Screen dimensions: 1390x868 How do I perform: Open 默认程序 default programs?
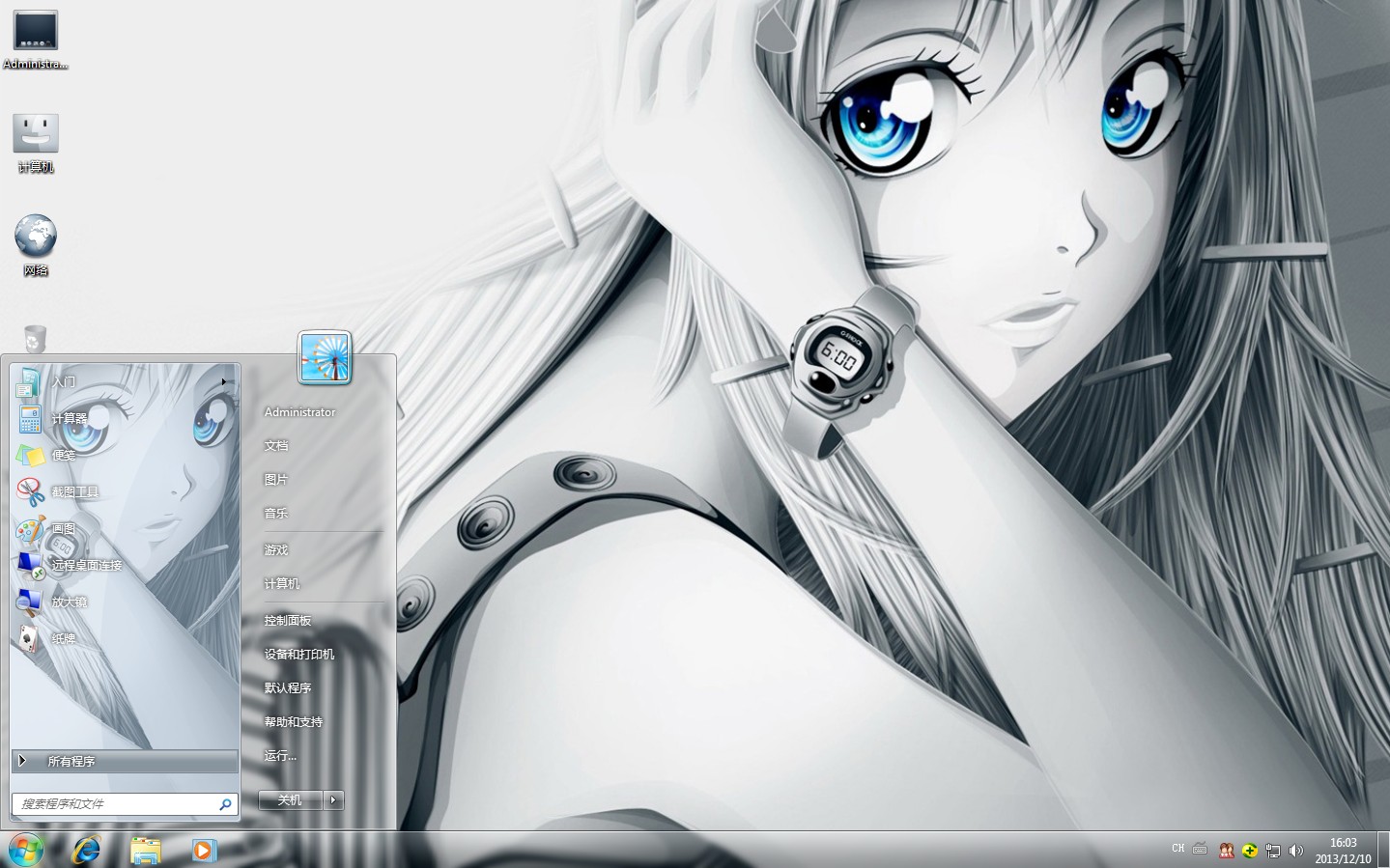point(288,688)
